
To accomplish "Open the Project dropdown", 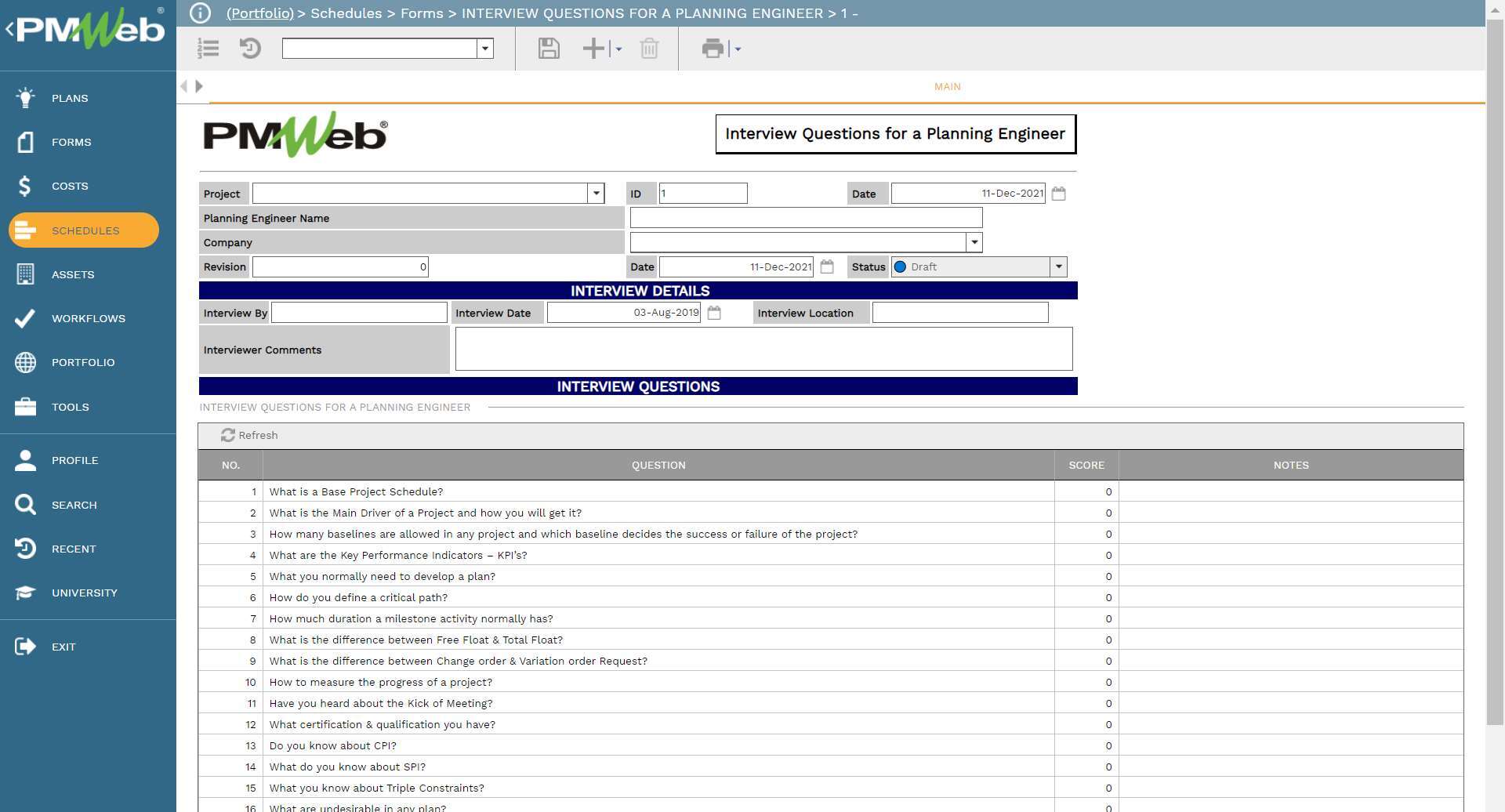I will click(596, 193).
